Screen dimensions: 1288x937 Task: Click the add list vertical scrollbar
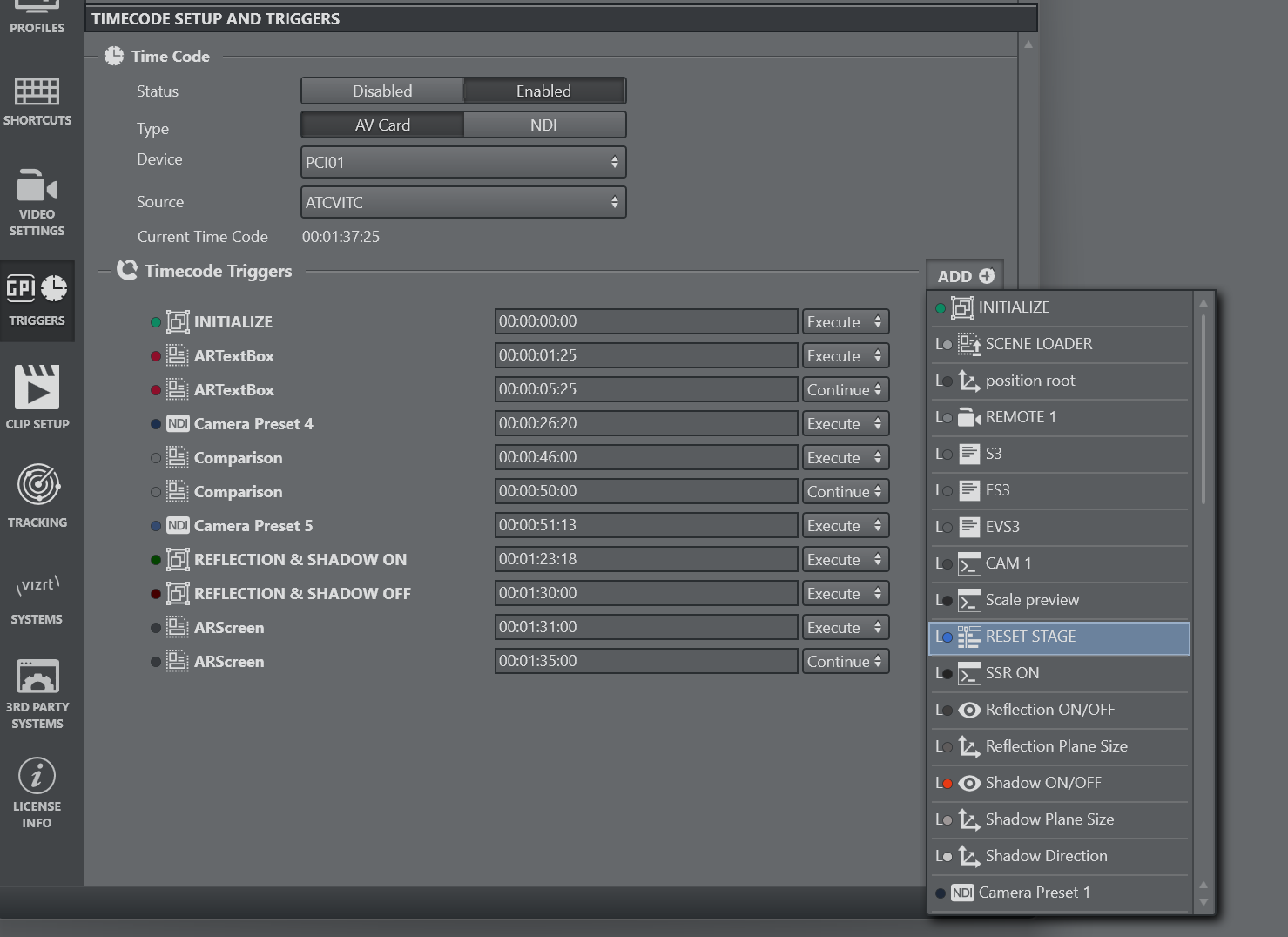point(1204,409)
